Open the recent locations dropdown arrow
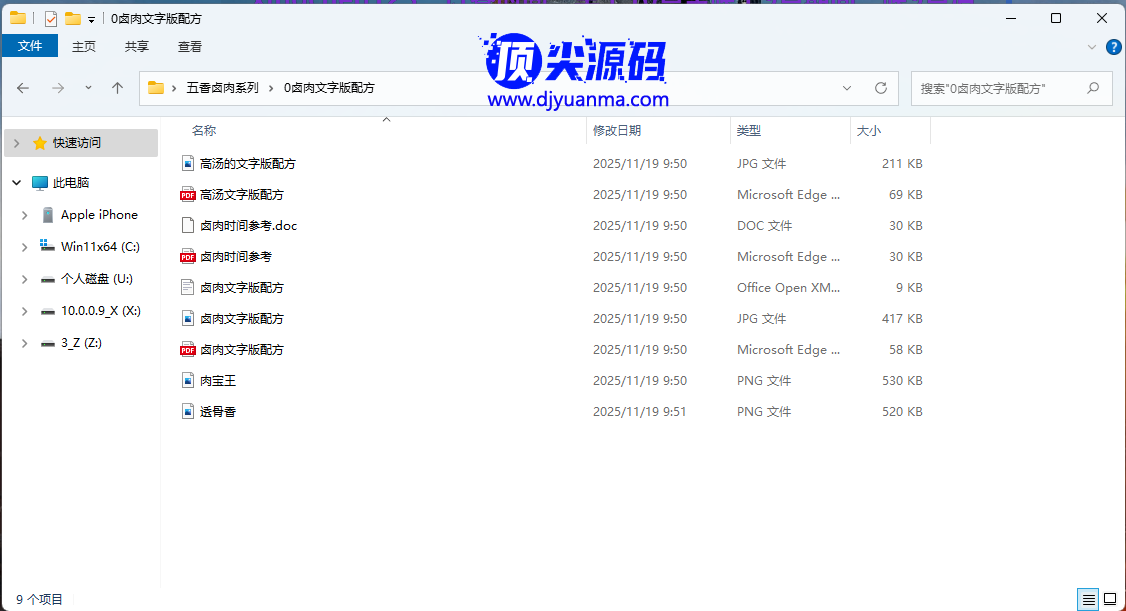1126x611 pixels. [x=88, y=88]
